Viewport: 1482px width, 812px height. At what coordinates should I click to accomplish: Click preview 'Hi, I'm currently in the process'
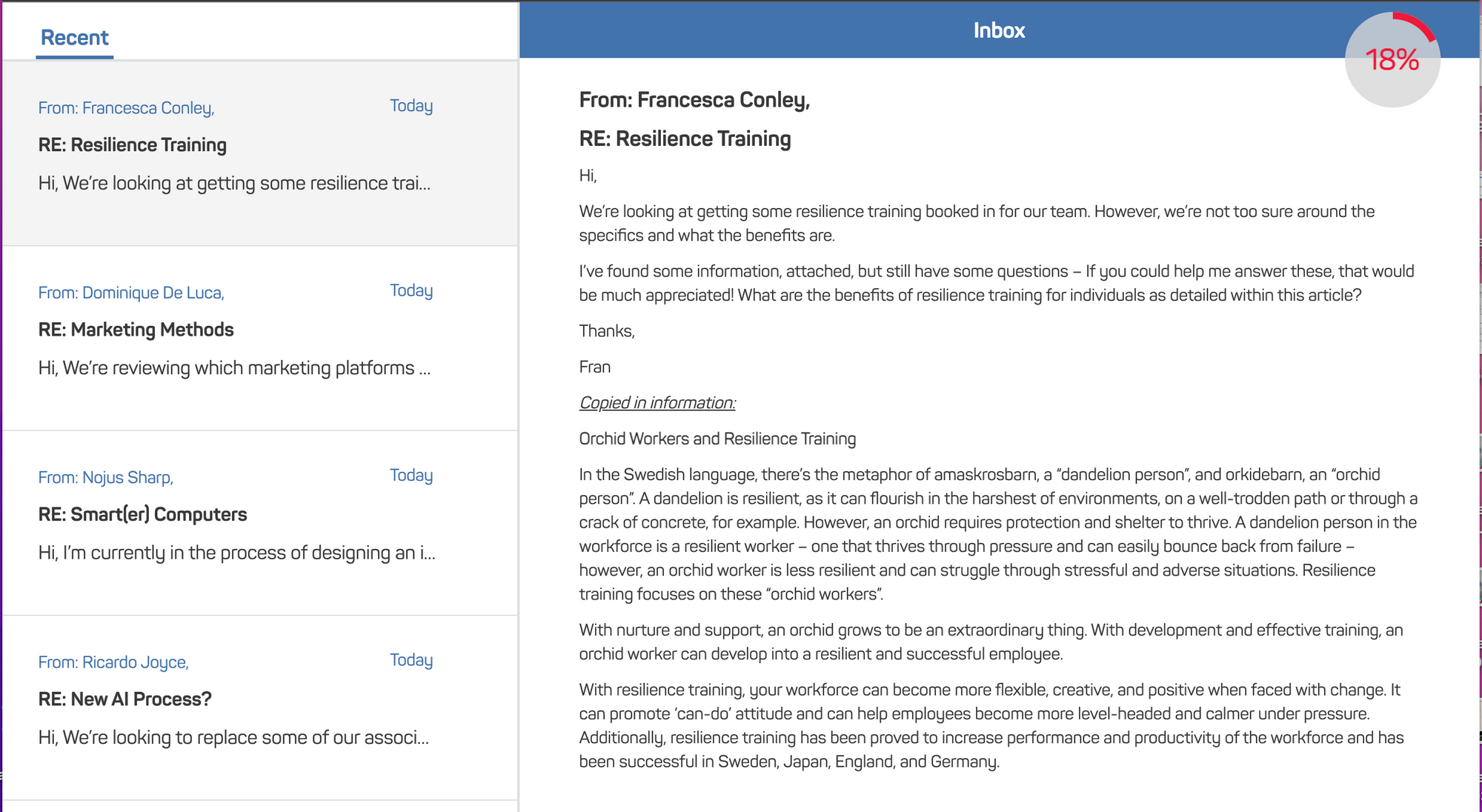tap(236, 553)
